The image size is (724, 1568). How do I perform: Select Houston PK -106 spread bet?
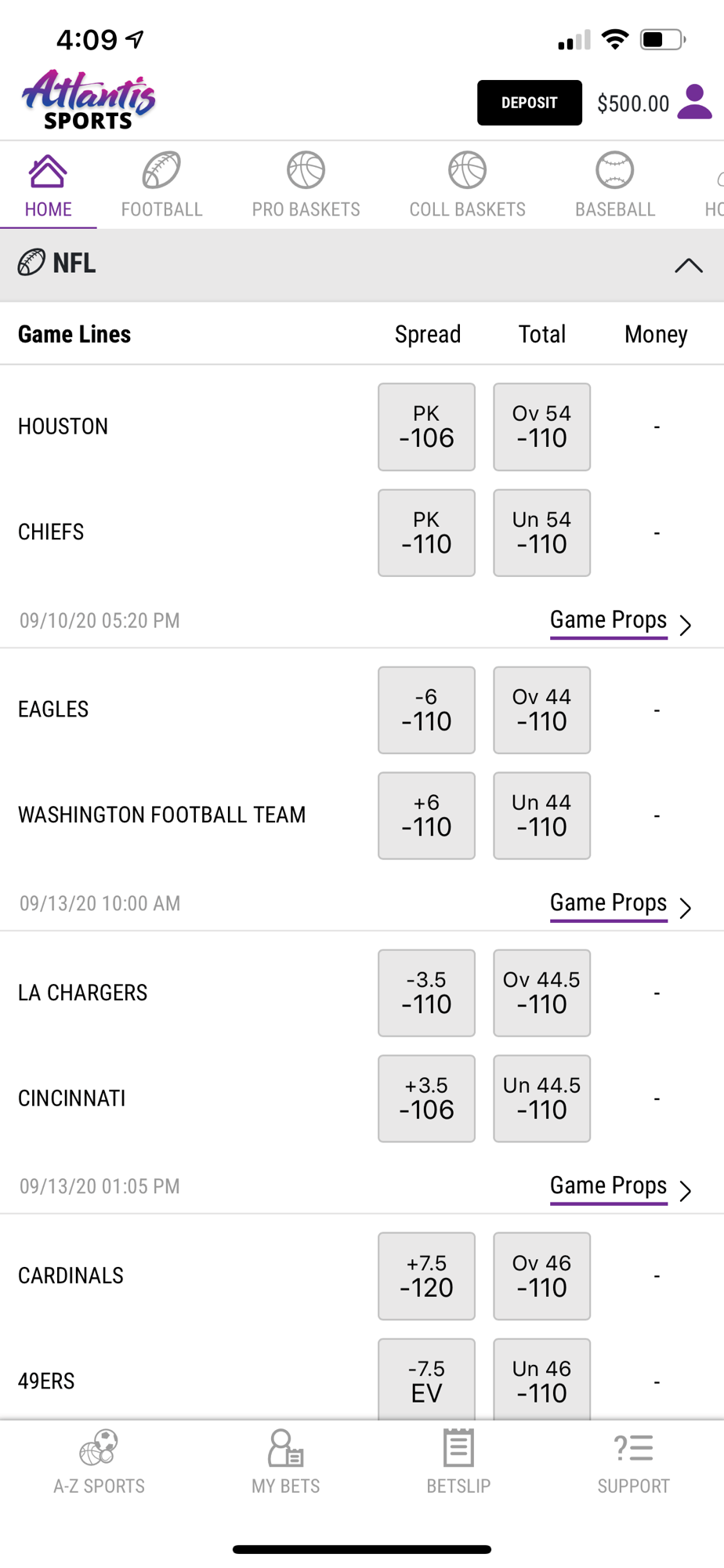[426, 426]
